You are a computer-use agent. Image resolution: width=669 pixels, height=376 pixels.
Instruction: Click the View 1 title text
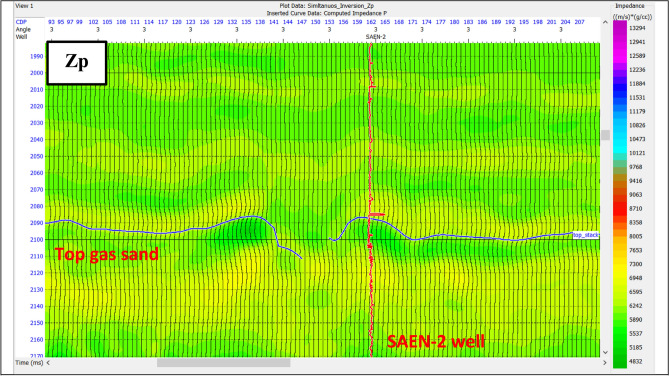point(24,6)
